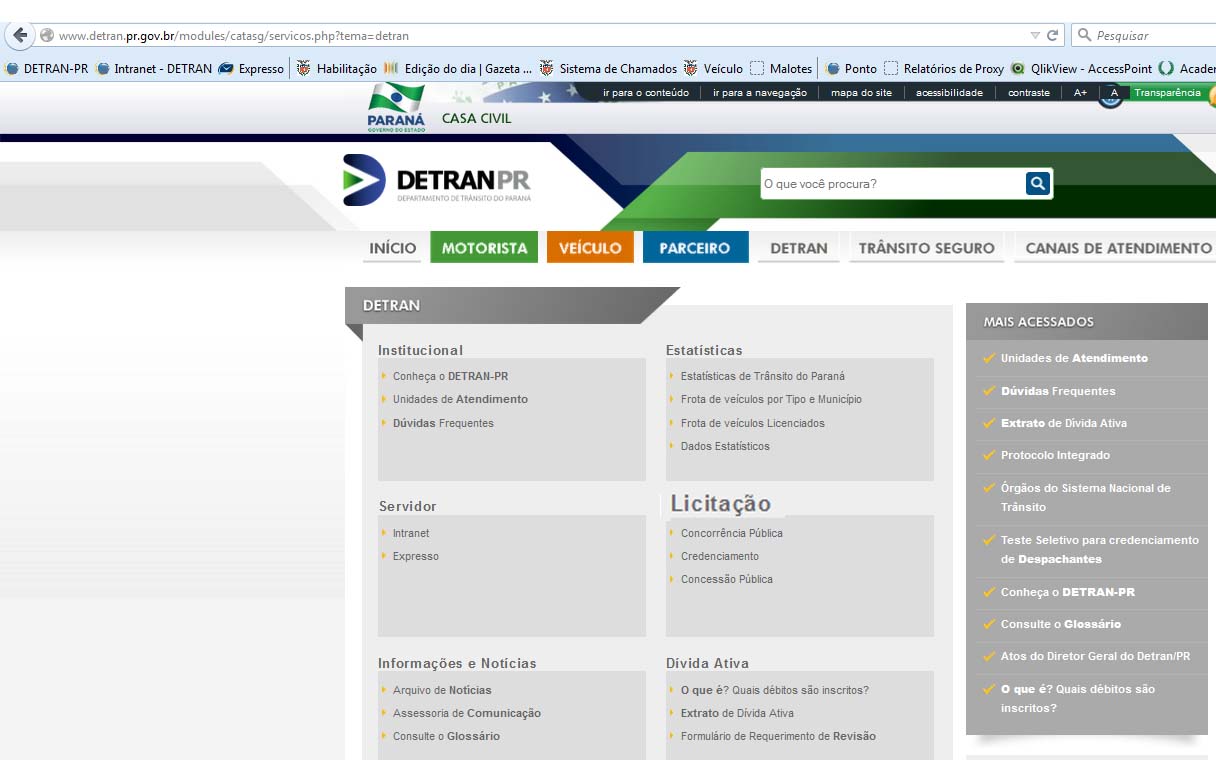
Task: Open 'Concessão Pública' link
Action: point(727,579)
